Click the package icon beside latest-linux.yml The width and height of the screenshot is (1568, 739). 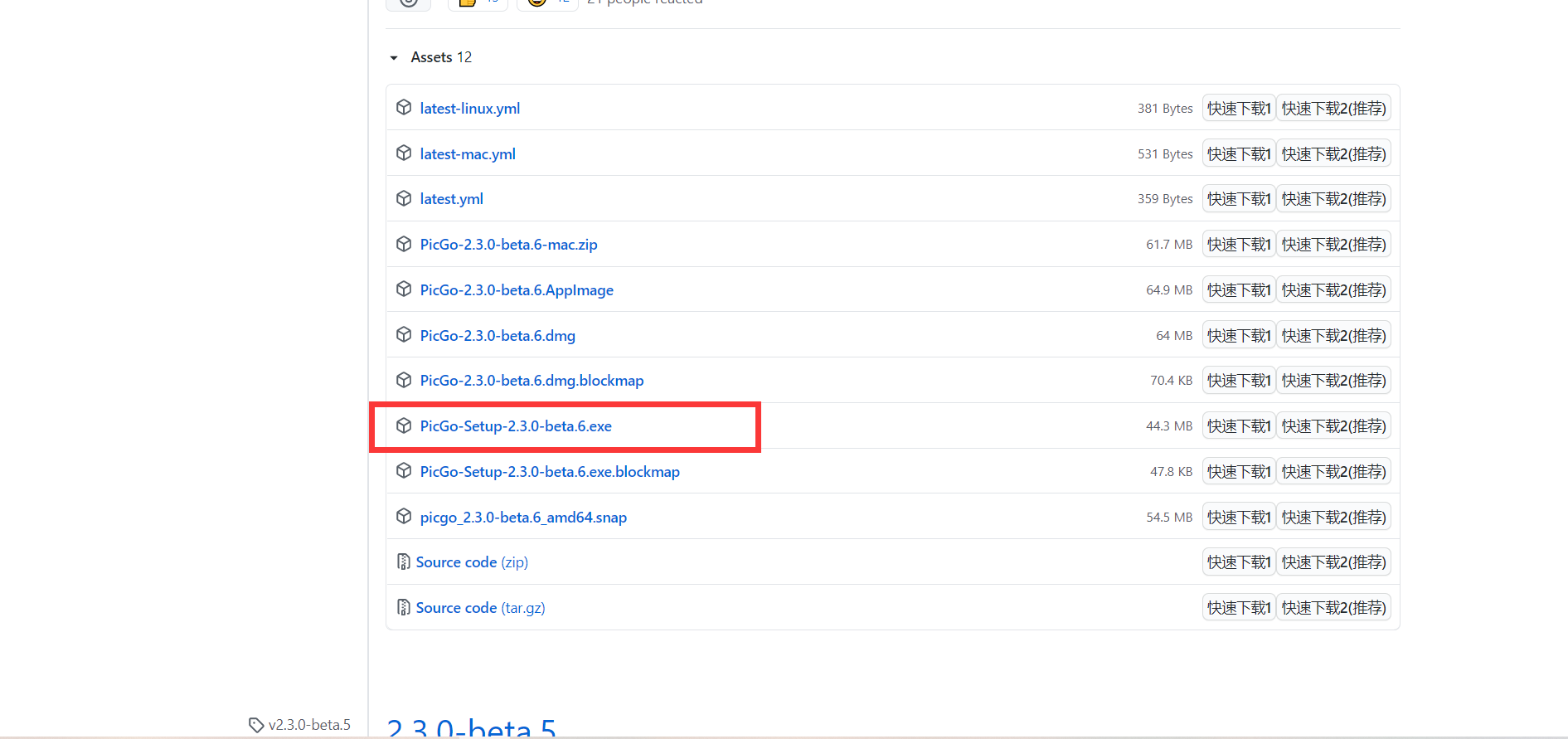(404, 108)
